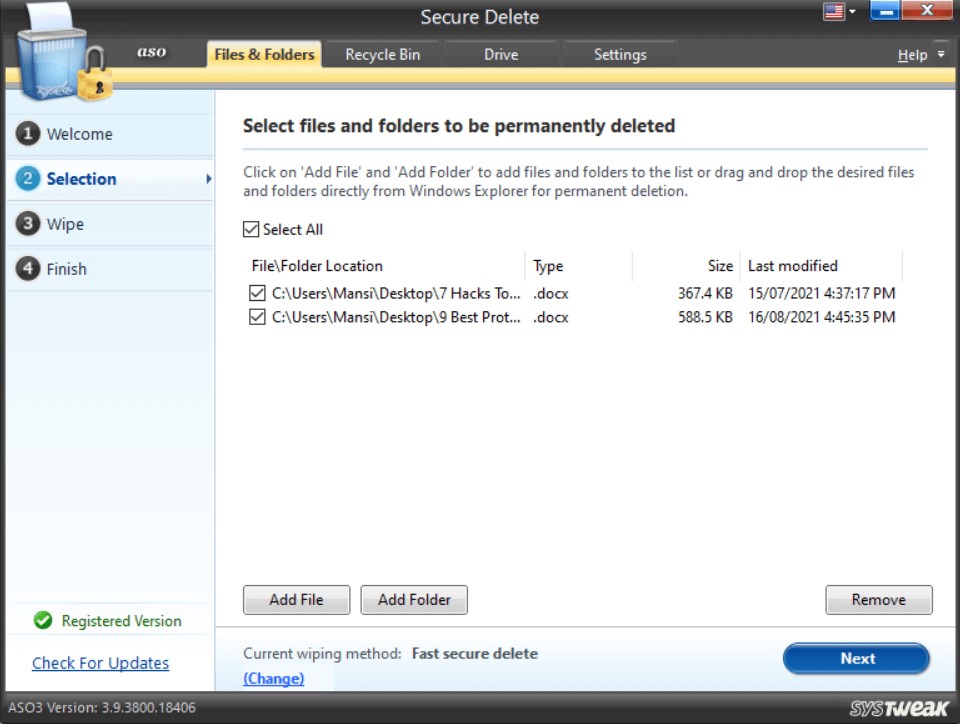Click the arrow beside the Selection step
Screen dimensions: 960x724
click(208, 179)
